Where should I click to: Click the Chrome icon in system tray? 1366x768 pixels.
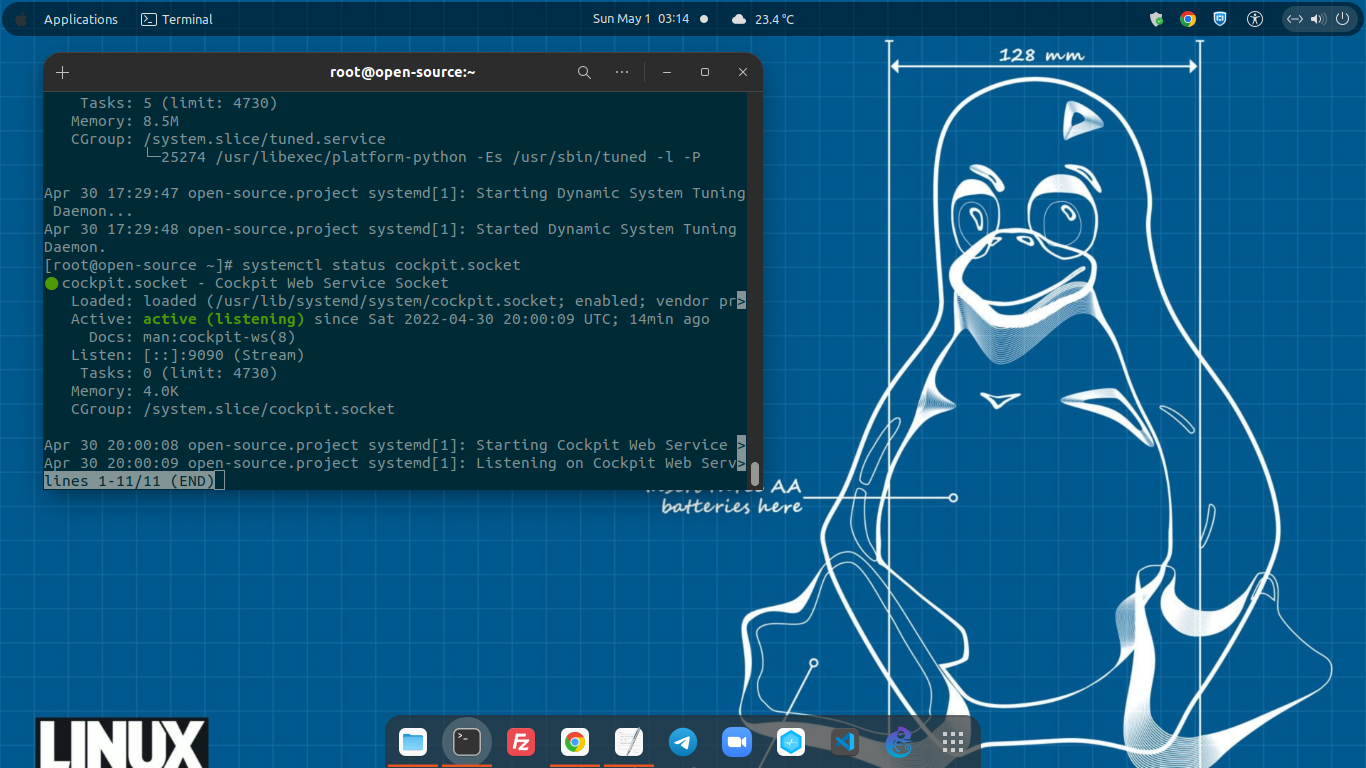[1188, 19]
